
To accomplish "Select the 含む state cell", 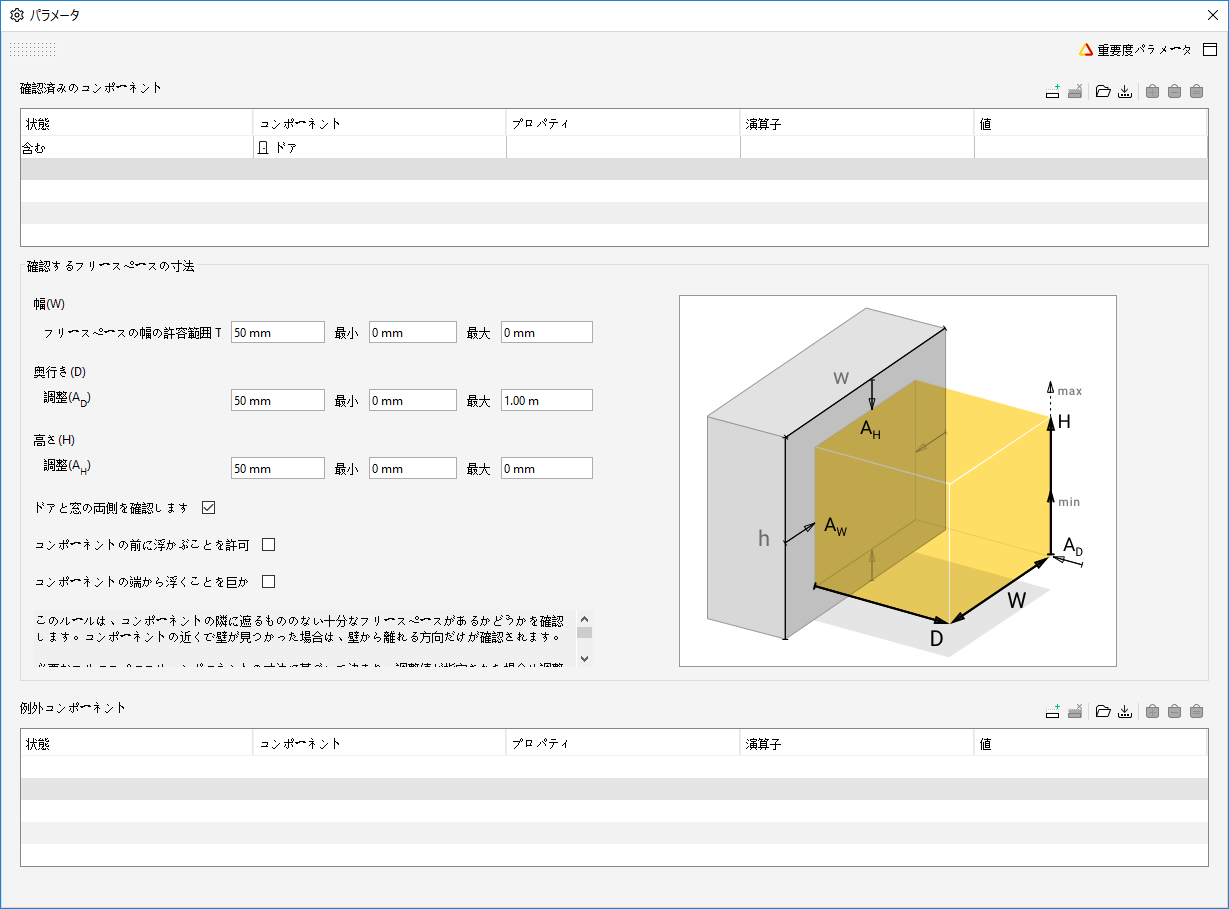I will (x=137, y=147).
